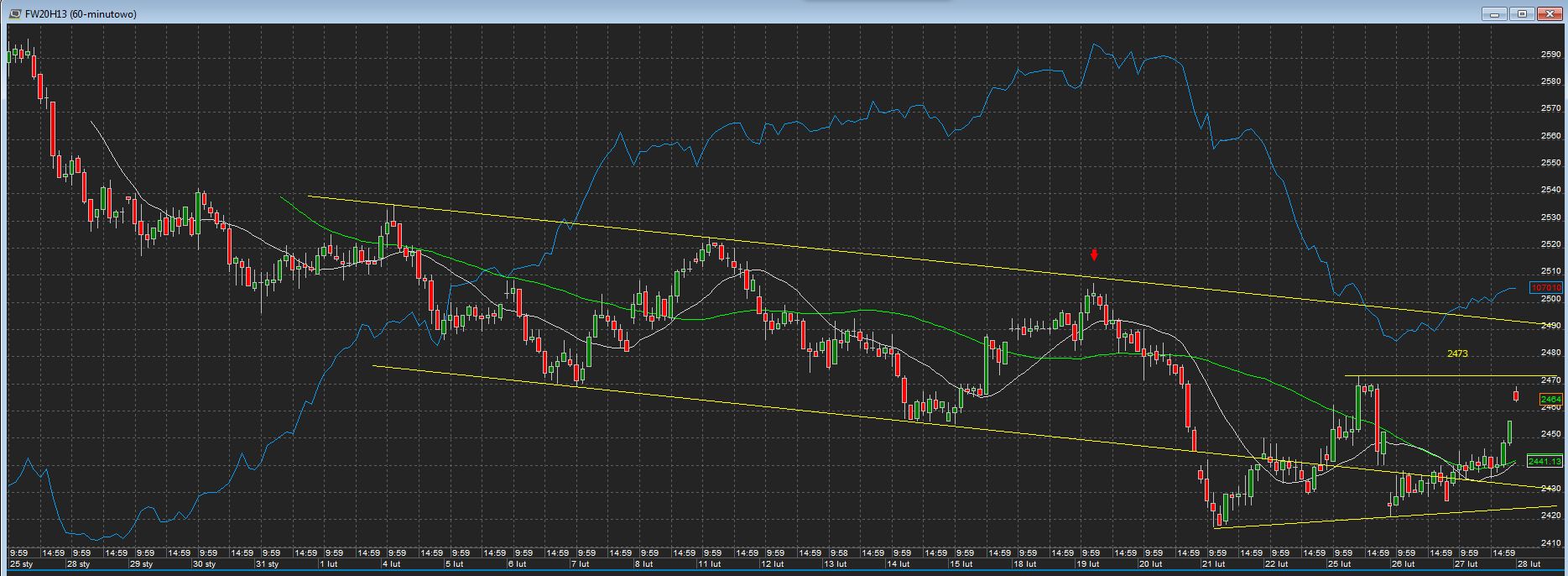
Task: Select the last red candlestick near 2464
Action: (1516, 395)
